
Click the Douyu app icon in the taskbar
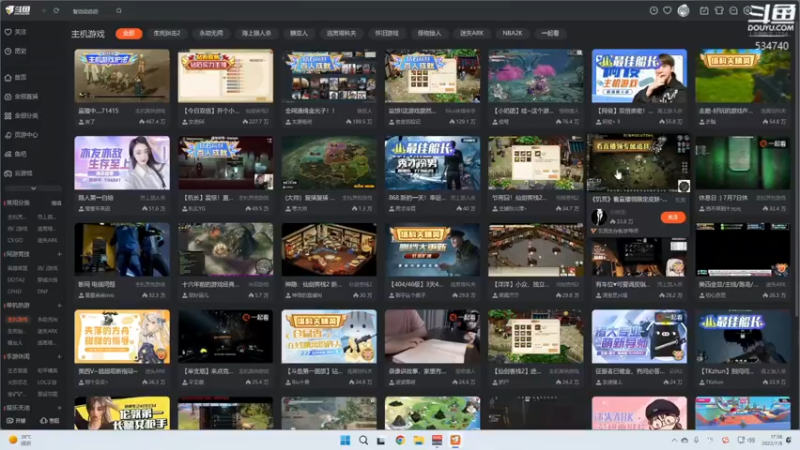click(x=455, y=440)
